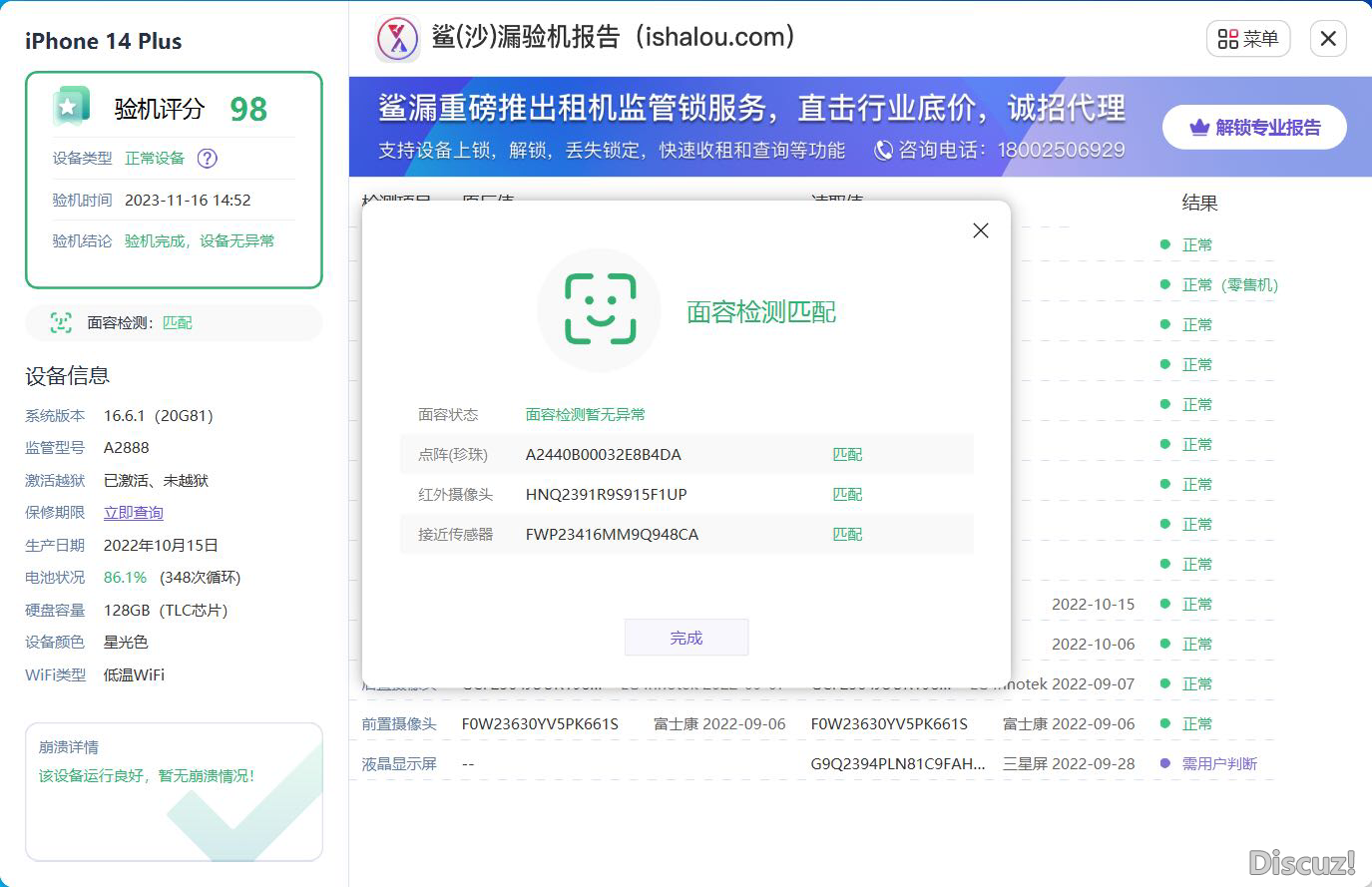Image resolution: width=1372 pixels, height=887 pixels.
Task: Click the iPhone 14 Plus device title
Action: point(104,42)
